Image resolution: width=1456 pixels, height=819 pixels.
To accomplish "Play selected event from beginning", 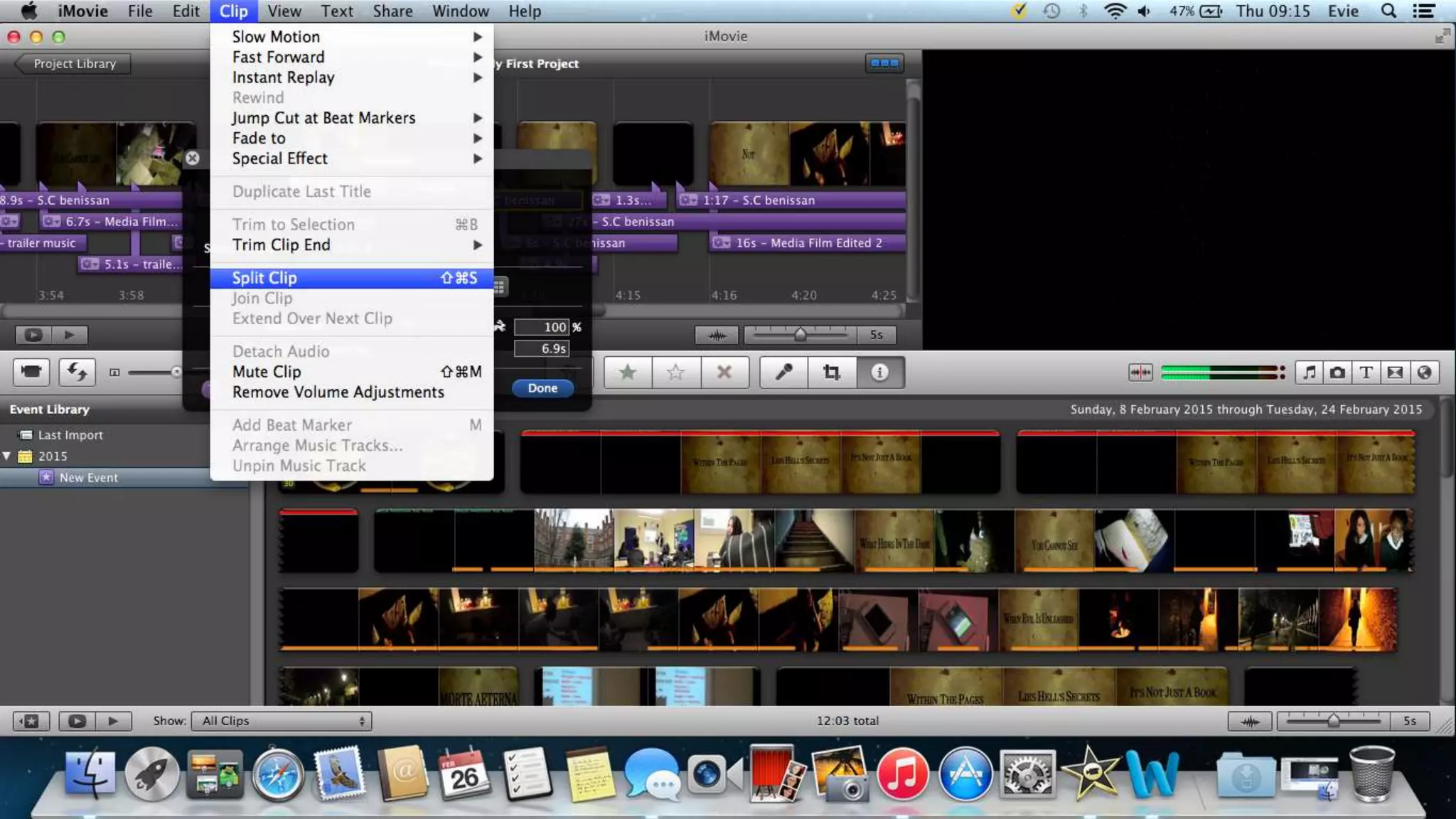I will [113, 721].
